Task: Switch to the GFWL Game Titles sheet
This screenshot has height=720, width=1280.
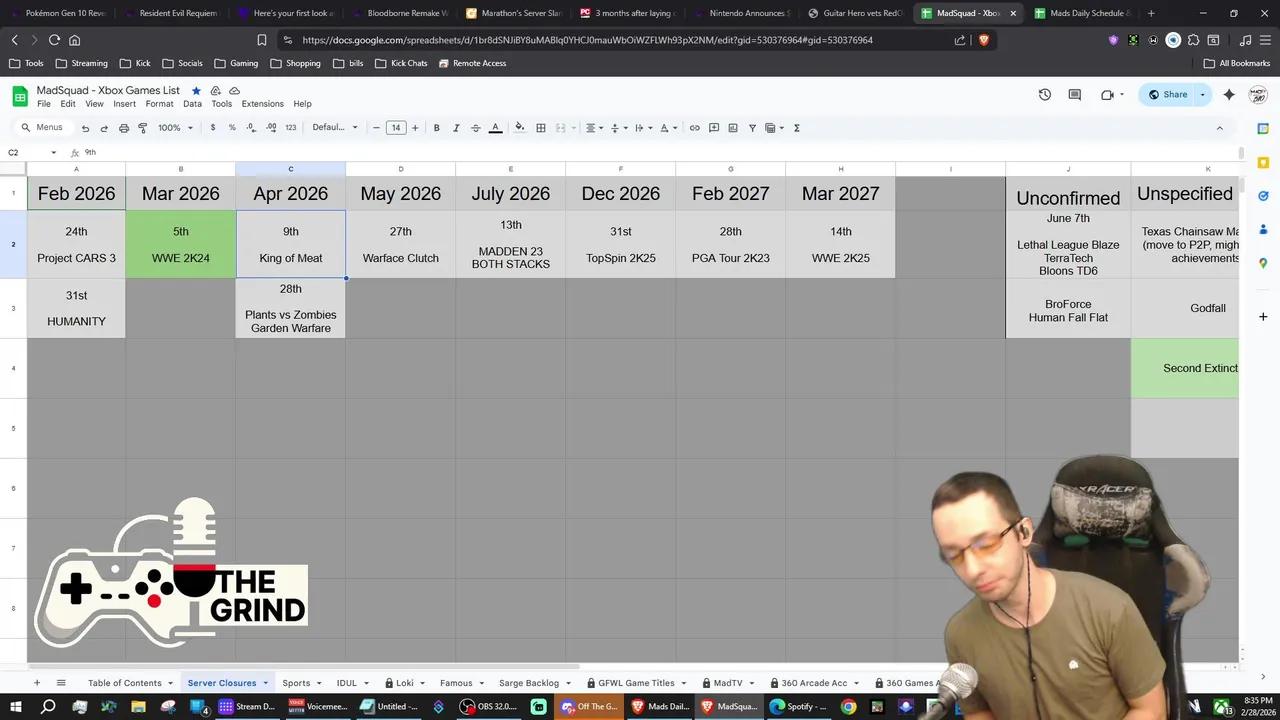Action: pyautogui.click(x=636, y=683)
